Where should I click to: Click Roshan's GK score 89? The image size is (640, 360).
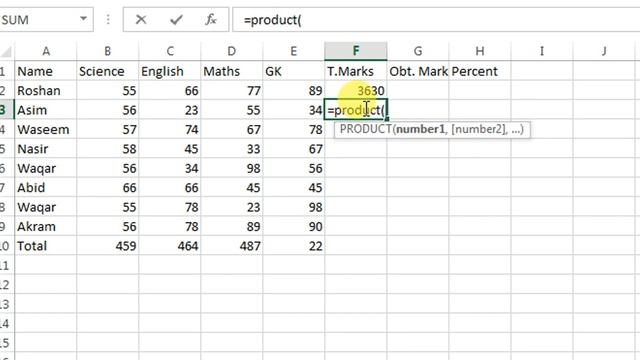294,91
